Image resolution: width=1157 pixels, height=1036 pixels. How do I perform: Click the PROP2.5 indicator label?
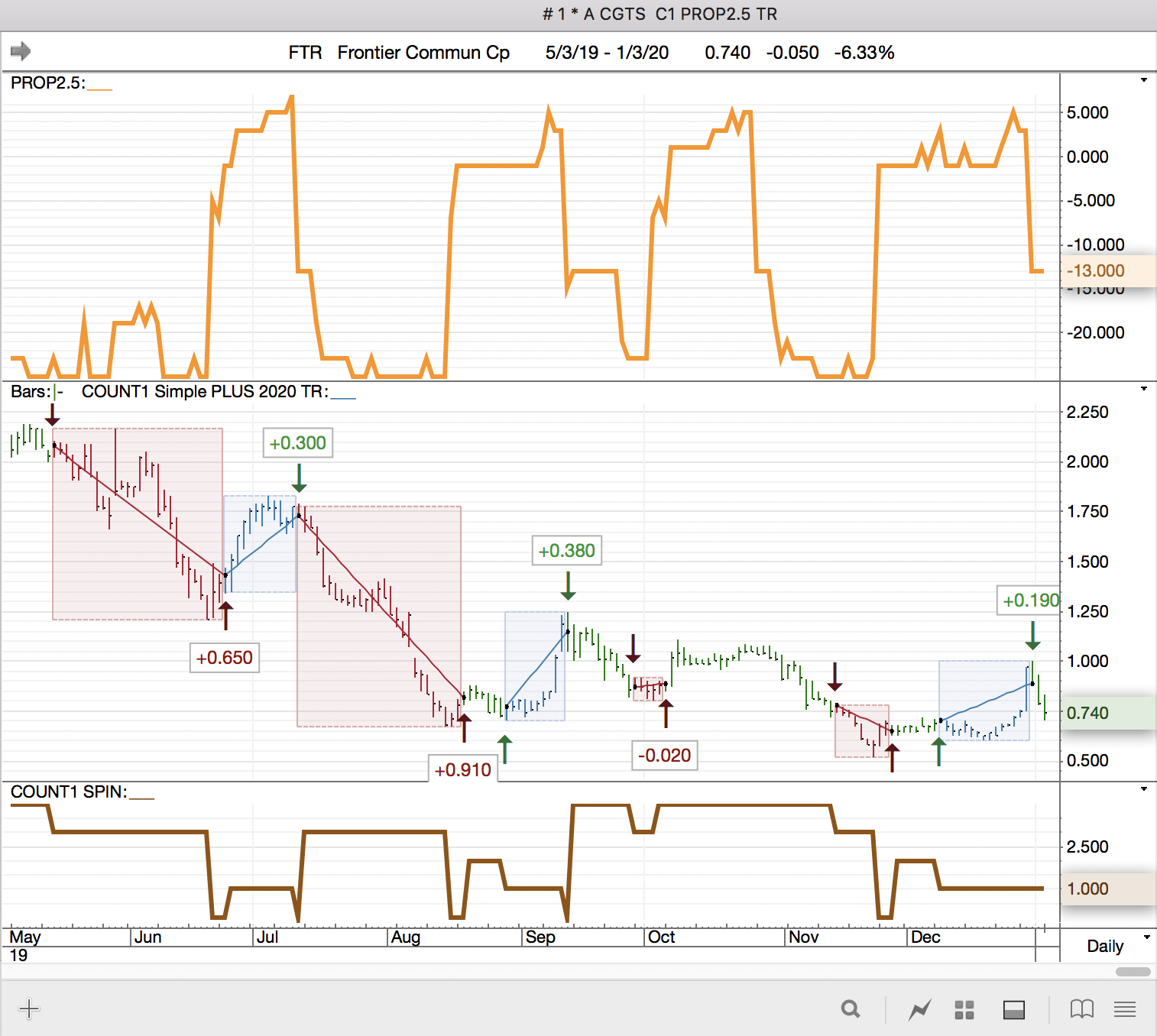point(47,83)
